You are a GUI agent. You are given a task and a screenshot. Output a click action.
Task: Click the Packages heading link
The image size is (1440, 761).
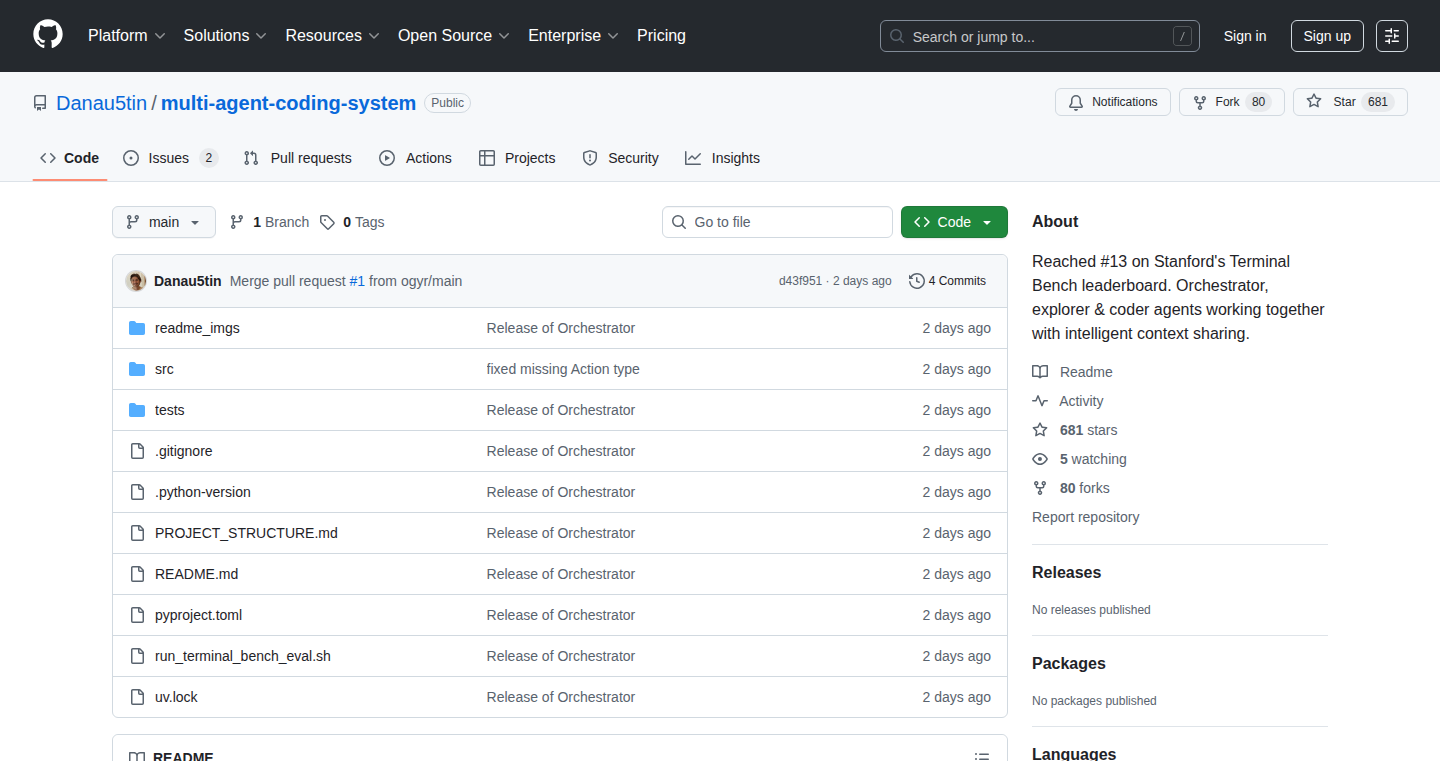pyautogui.click(x=1069, y=664)
